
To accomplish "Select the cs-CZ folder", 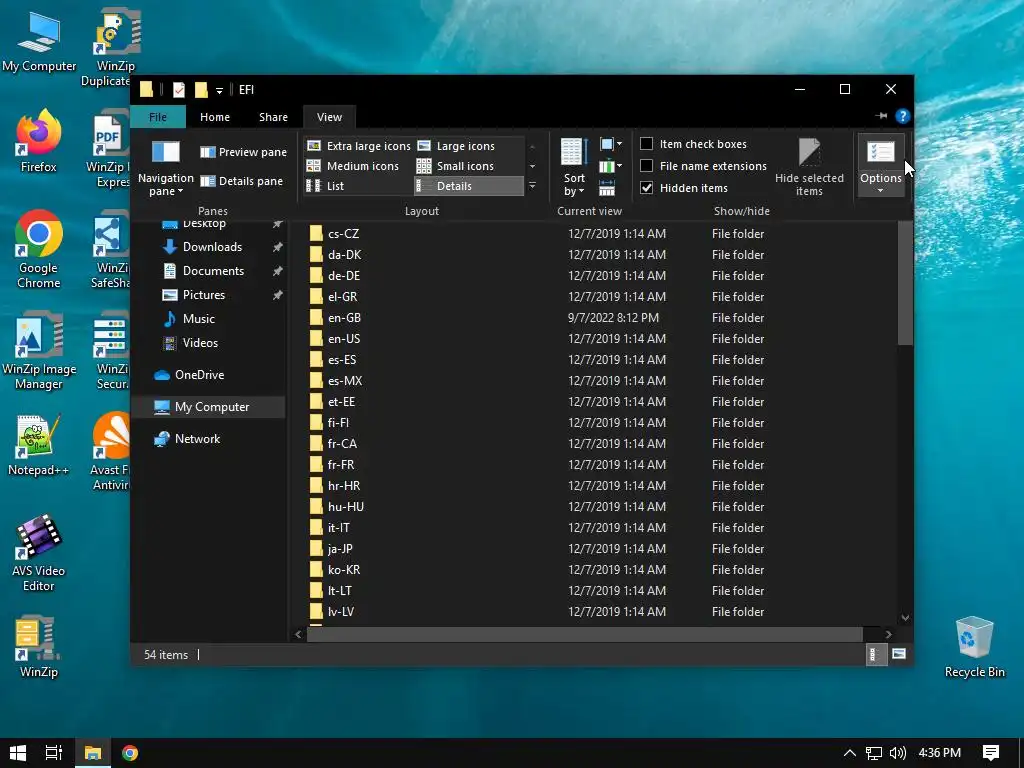I will click(x=344, y=234).
